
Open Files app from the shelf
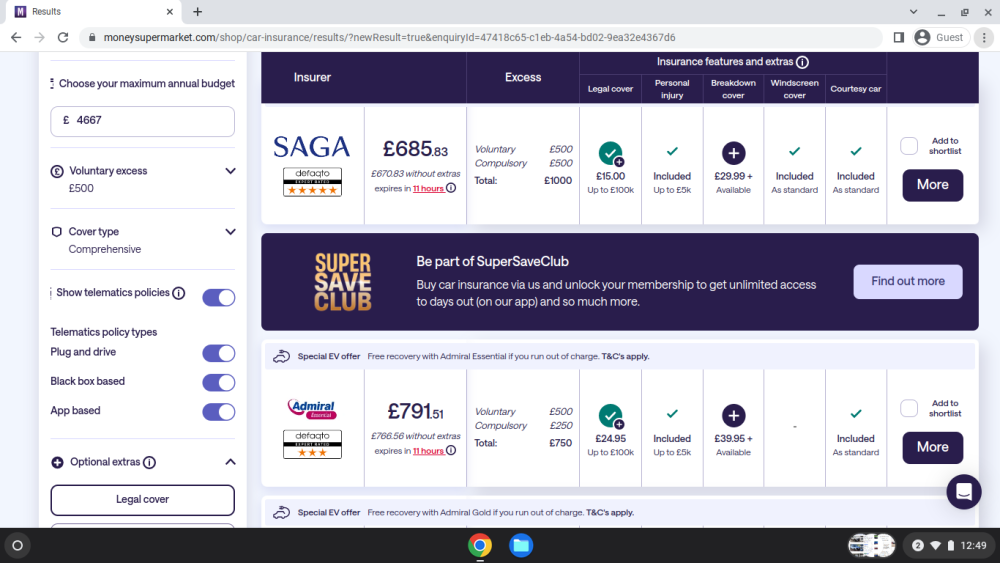coord(521,546)
